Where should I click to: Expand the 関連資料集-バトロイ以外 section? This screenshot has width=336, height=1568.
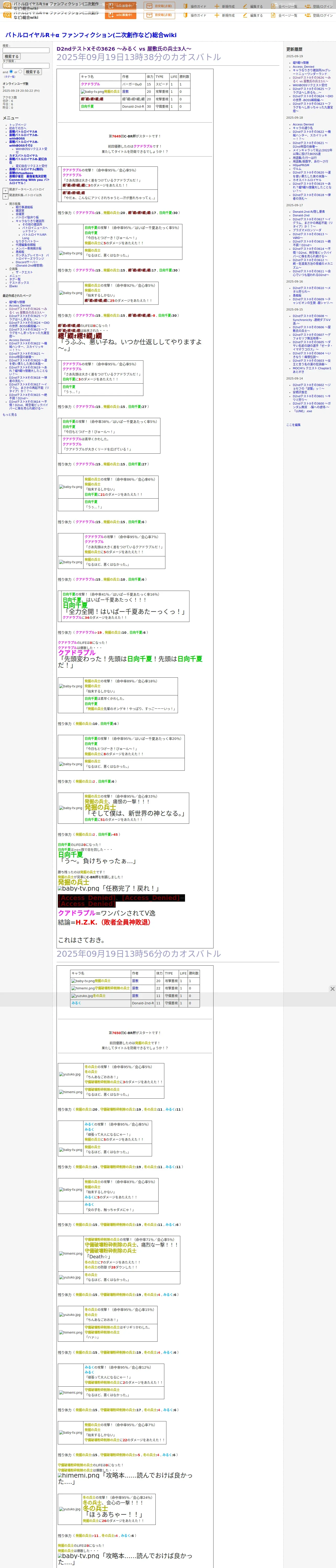[x=5, y=197]
